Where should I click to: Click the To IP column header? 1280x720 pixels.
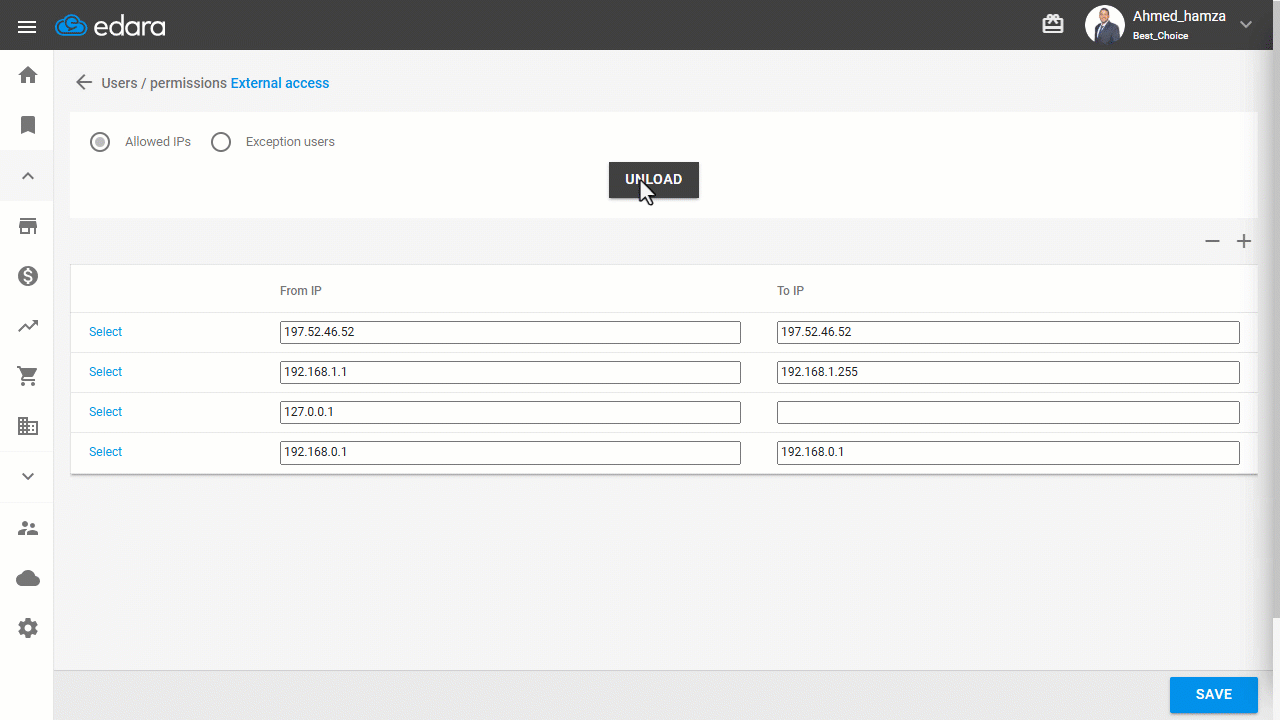pos(790,291)
